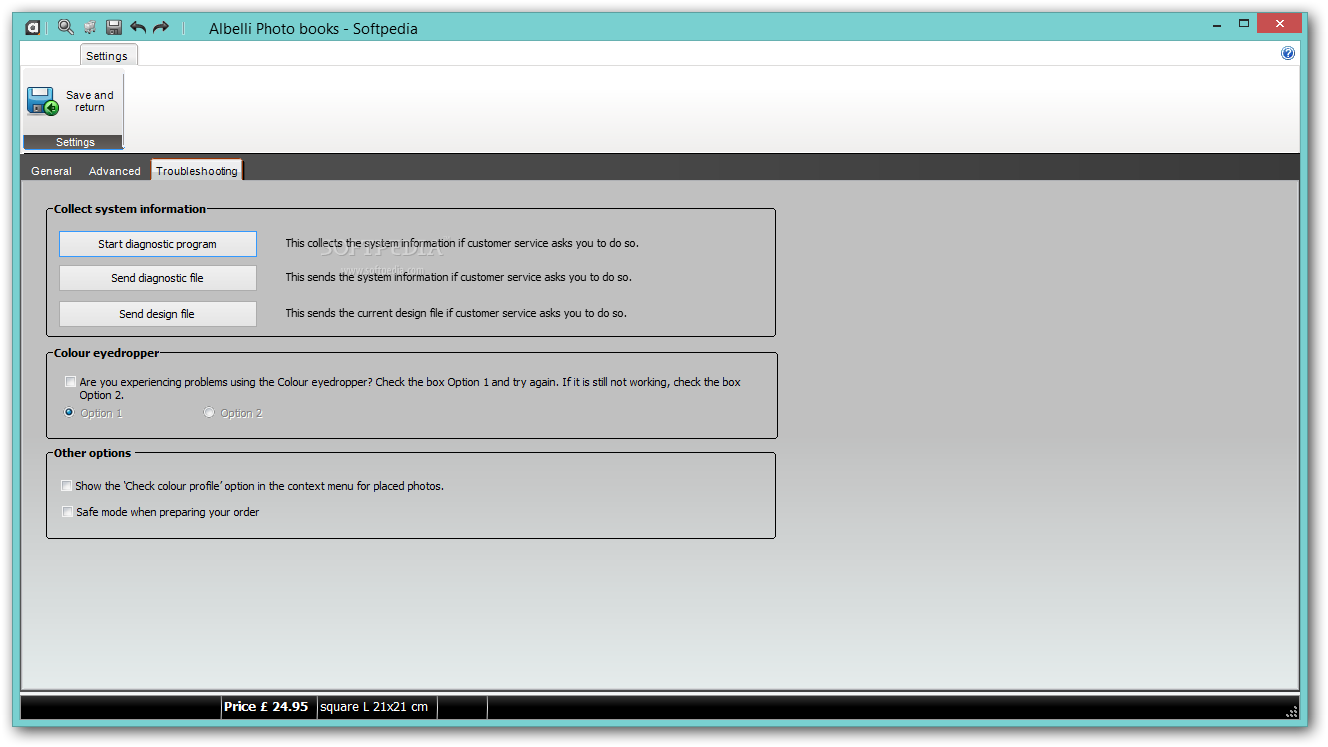Click 'square L 21x21 cm' in status bar
Screen dimensions: 1328x747
pos(374,707)
